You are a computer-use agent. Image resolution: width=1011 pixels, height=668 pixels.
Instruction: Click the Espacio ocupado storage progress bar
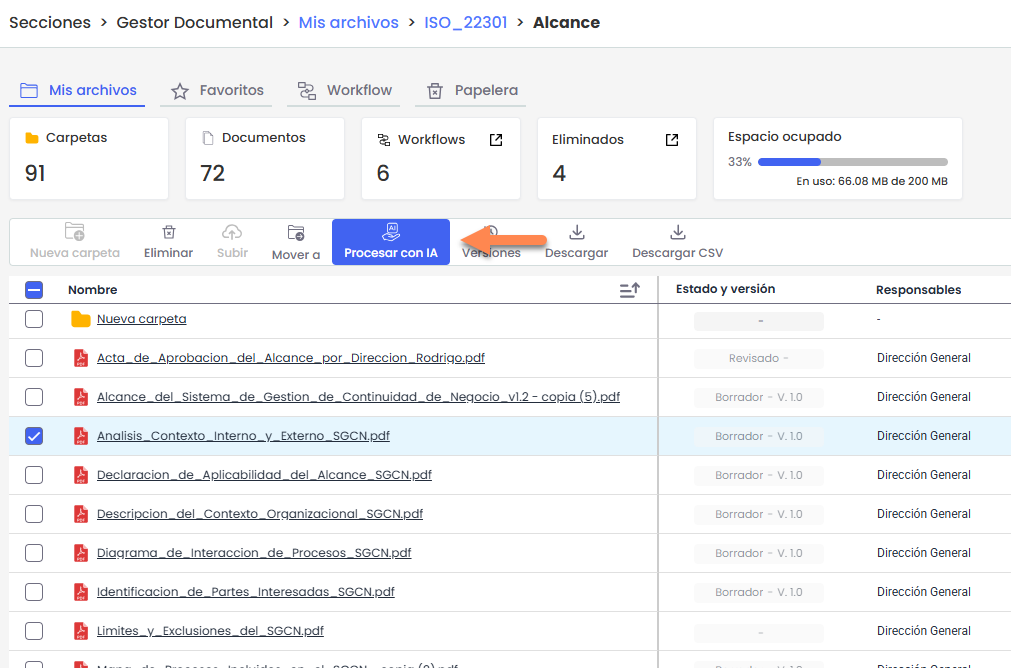(x=852, y=162)
